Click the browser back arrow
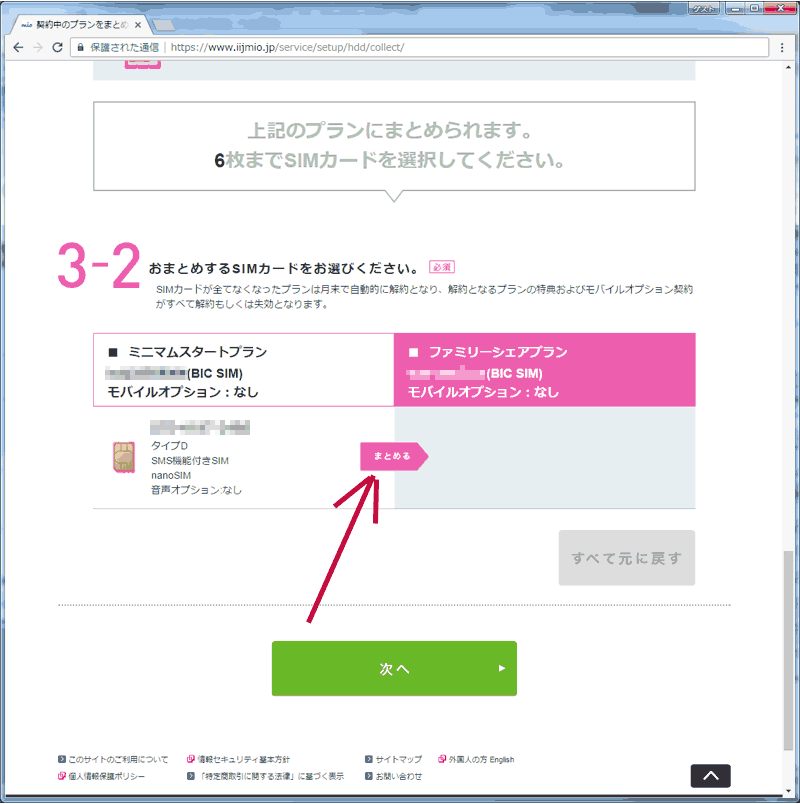Image resolution: width=800 pixels, height=804 pixels. [18, 47]
